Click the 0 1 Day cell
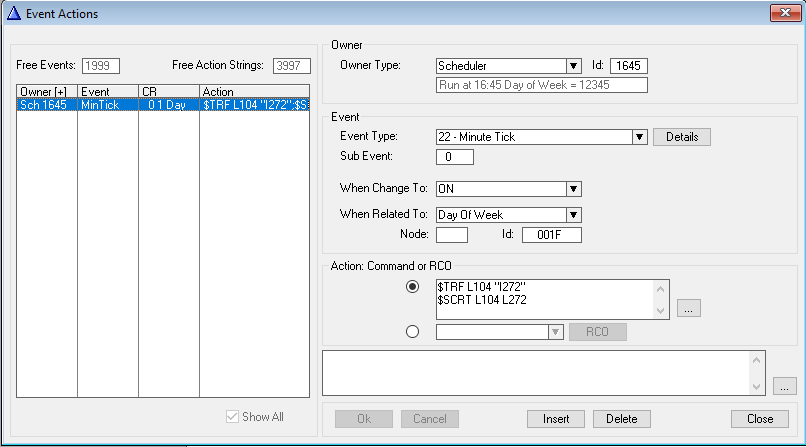Viewport: 806px width, 447px height. tap(169, 105)
